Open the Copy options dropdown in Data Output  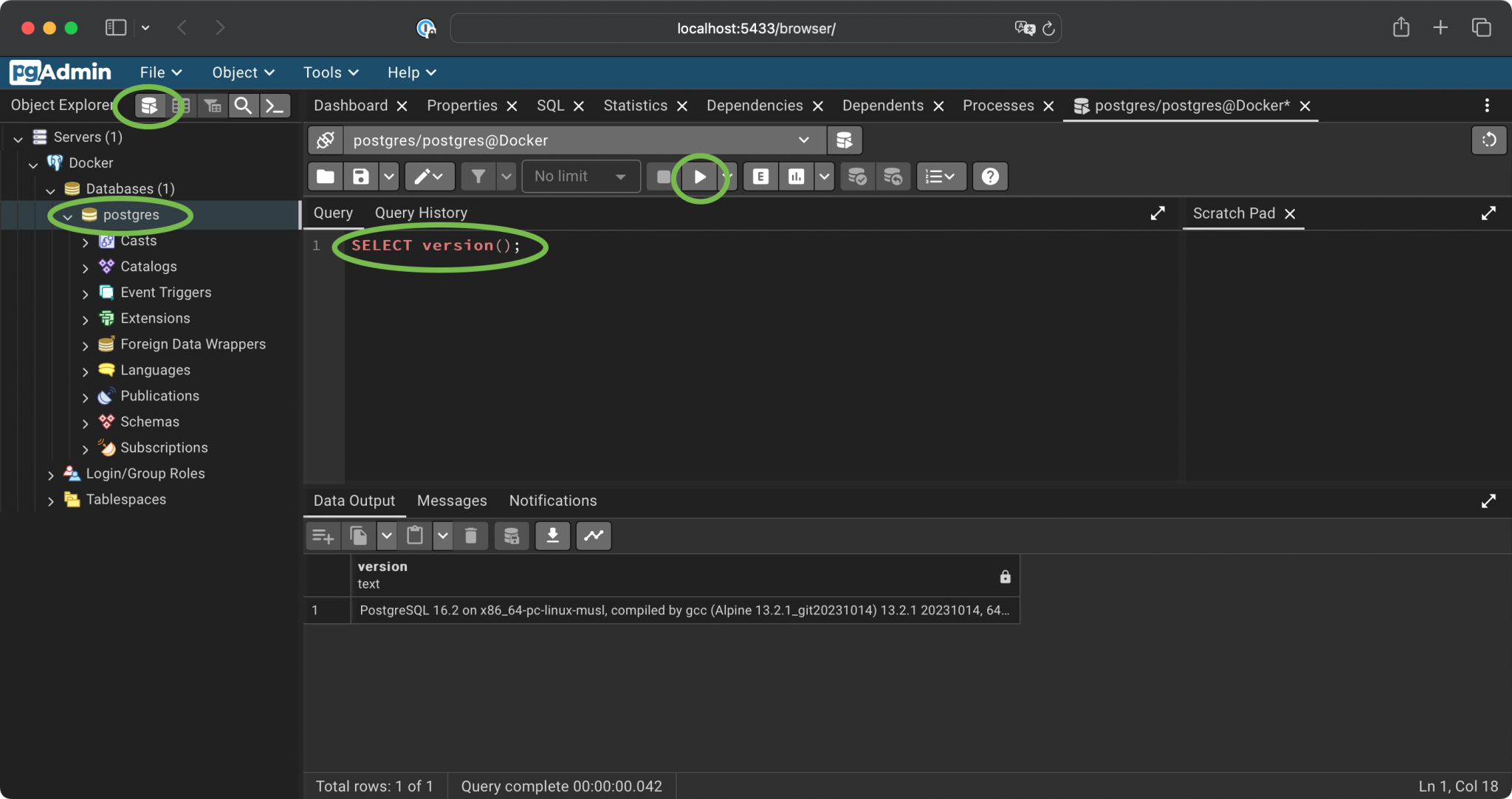(x=387, y=535)
